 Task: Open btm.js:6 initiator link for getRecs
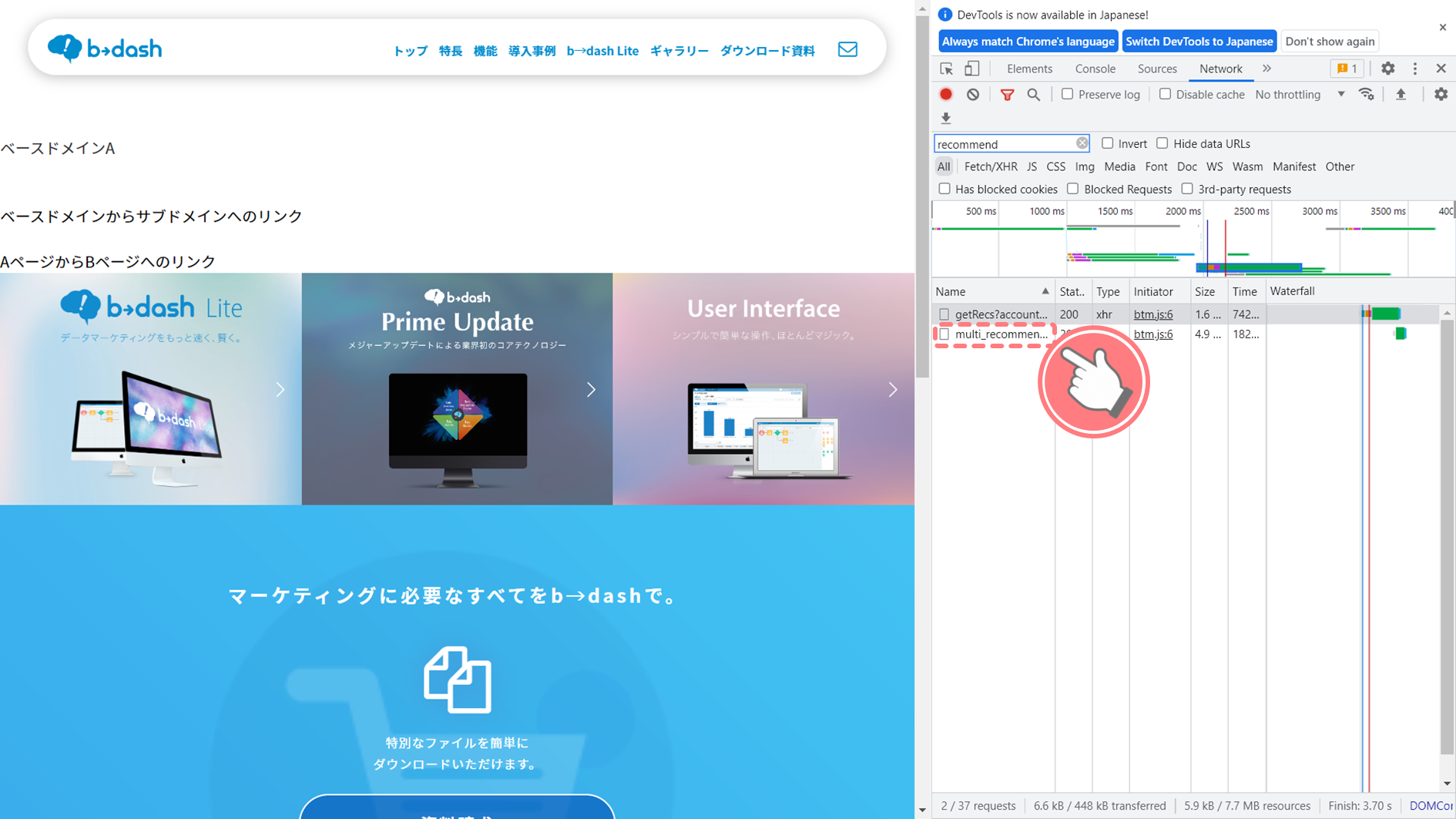(x=1153, y=314)
